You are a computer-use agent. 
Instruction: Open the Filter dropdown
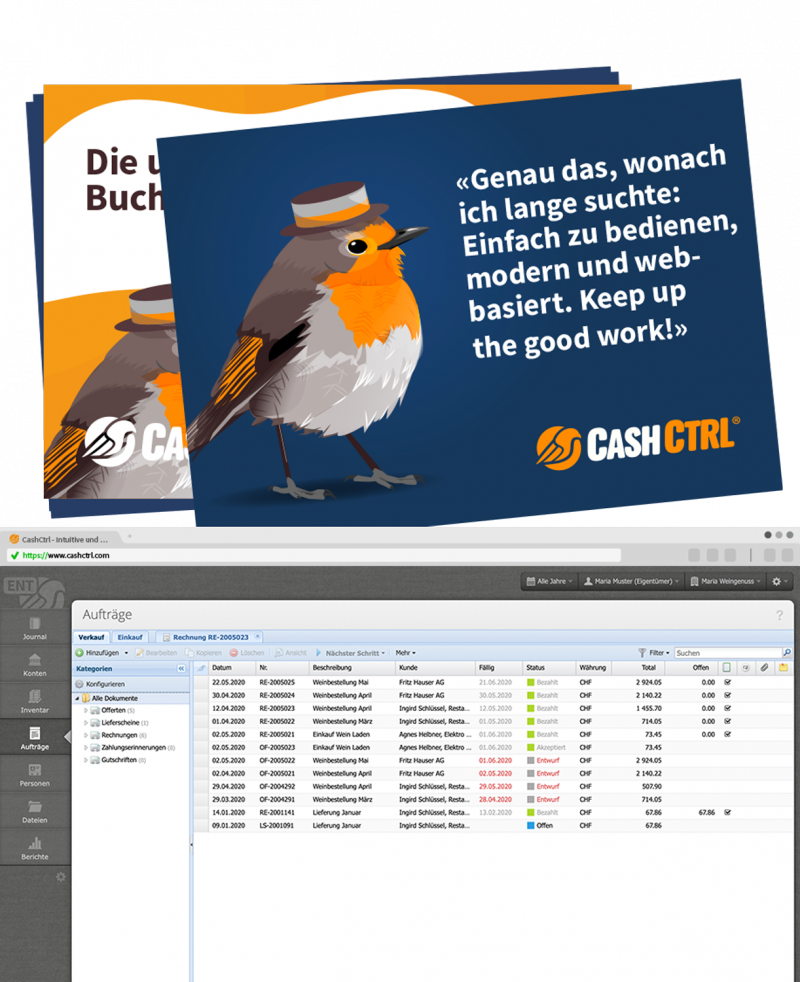pyautogui.click(x=655, y=653)
